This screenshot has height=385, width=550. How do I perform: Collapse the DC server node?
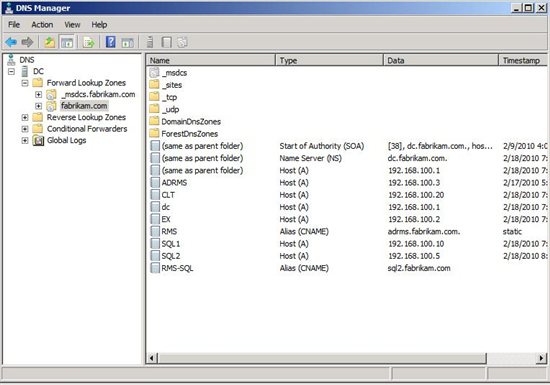pos(12,72)
